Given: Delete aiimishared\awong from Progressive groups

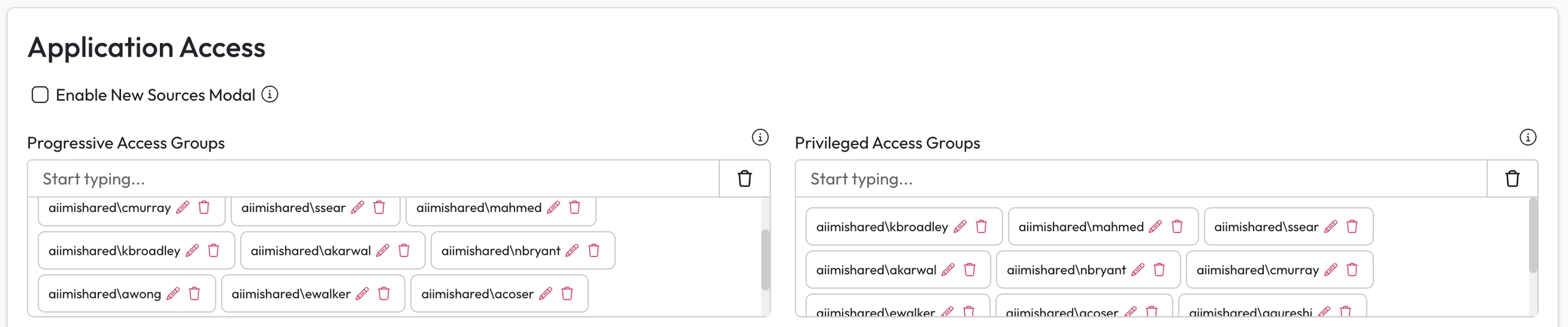Looking at the screenshot, I should pyautogui.click(x=195, y=294).
